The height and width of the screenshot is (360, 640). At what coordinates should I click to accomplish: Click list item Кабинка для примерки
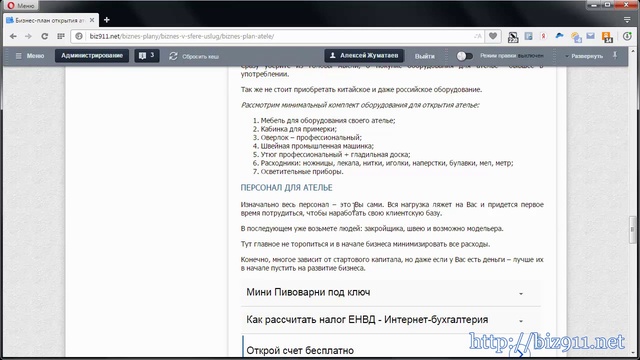point(298,129)
